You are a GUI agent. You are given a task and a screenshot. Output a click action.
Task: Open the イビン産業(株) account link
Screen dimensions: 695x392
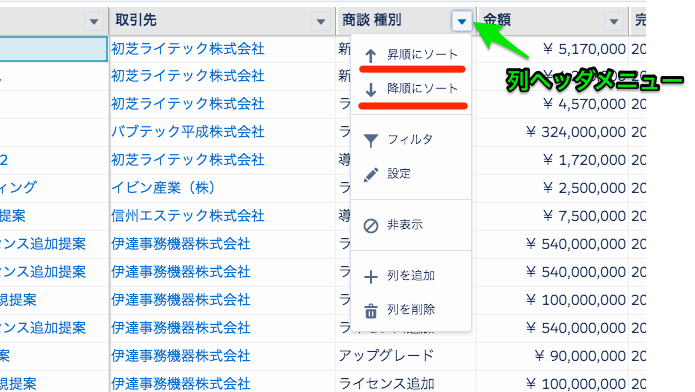click(163, 188)
